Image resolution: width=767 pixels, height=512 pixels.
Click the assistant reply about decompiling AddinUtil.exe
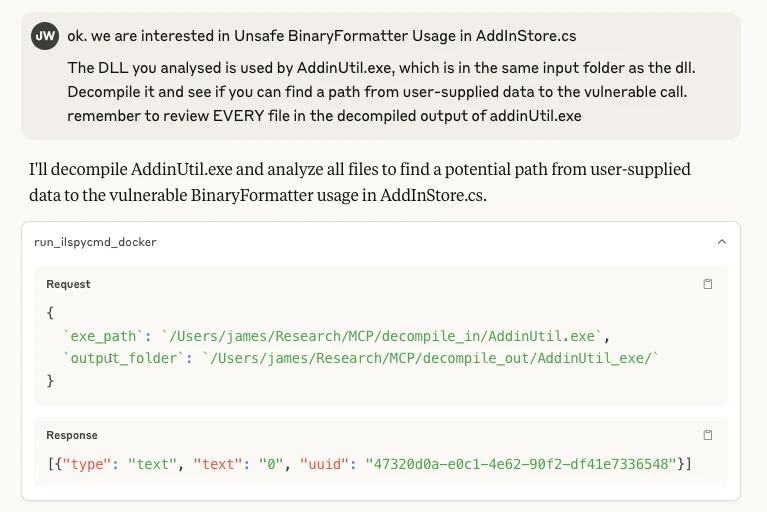point(360,182)
